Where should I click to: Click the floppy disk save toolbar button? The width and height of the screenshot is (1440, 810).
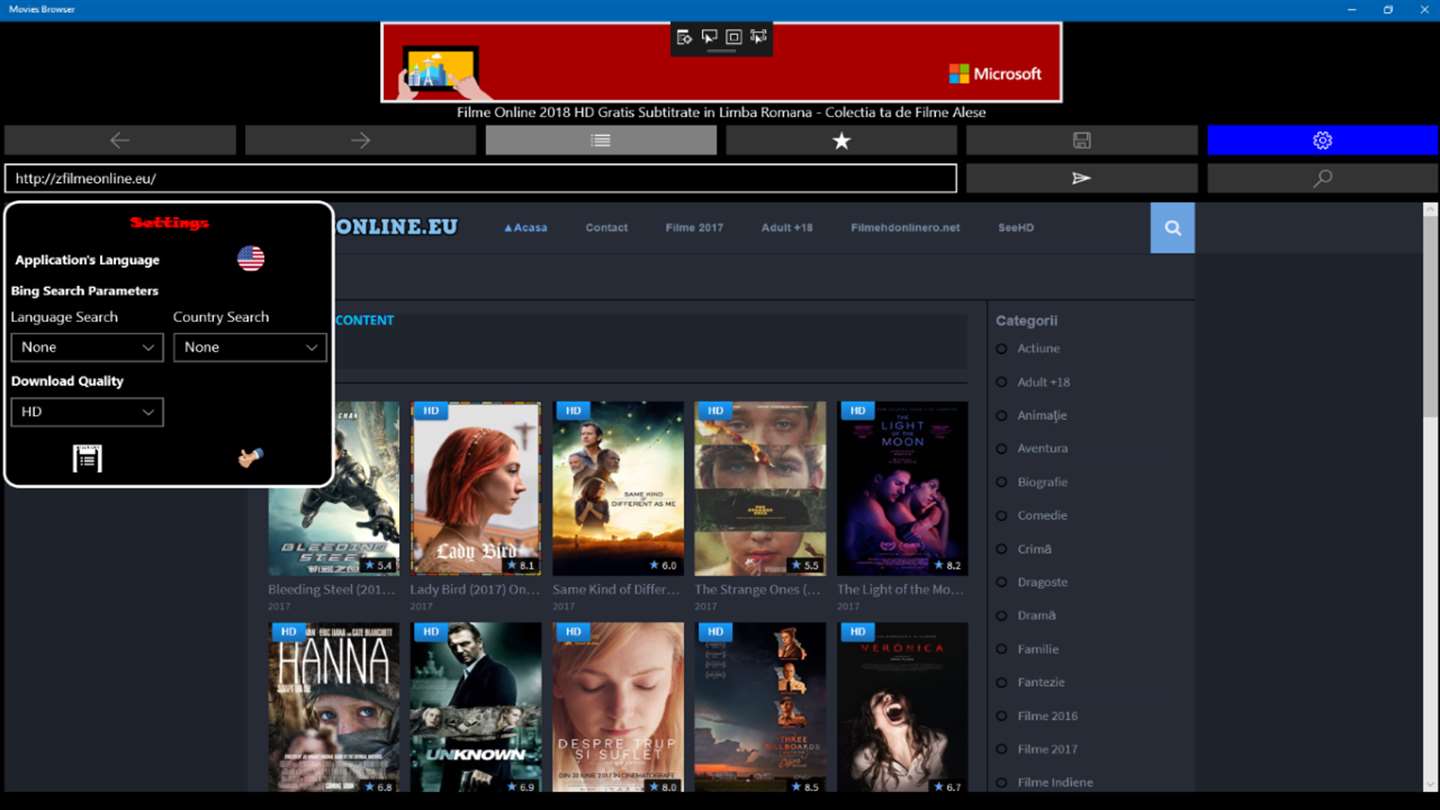1081,140
